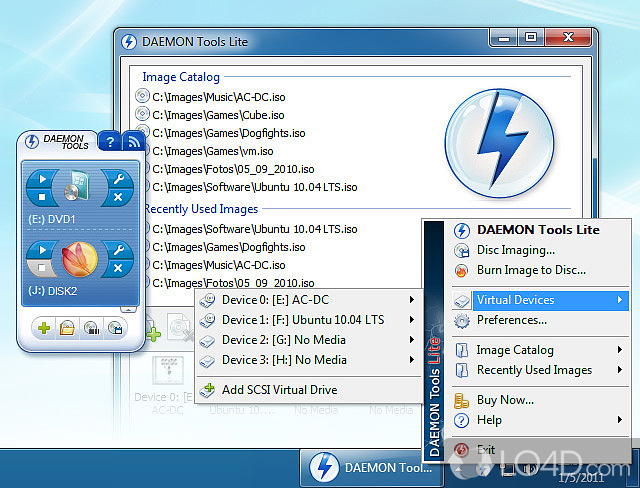Choose Burn Image to Disc... menu entry
Screen dimensions: 640x488
(x=531, y=270)
